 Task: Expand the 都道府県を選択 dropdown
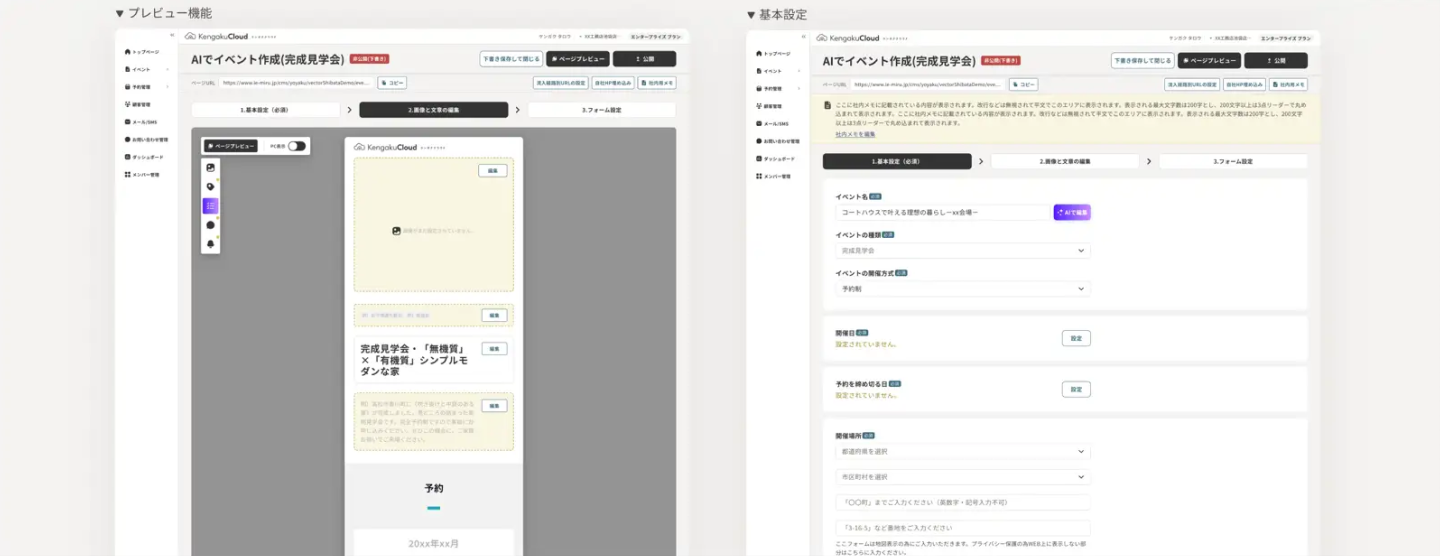click(962, 452)
